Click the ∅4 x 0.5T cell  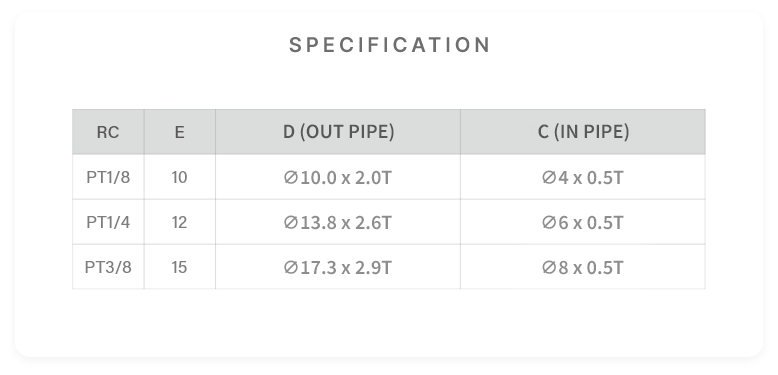pyautogui.click(x=583, y=177)
